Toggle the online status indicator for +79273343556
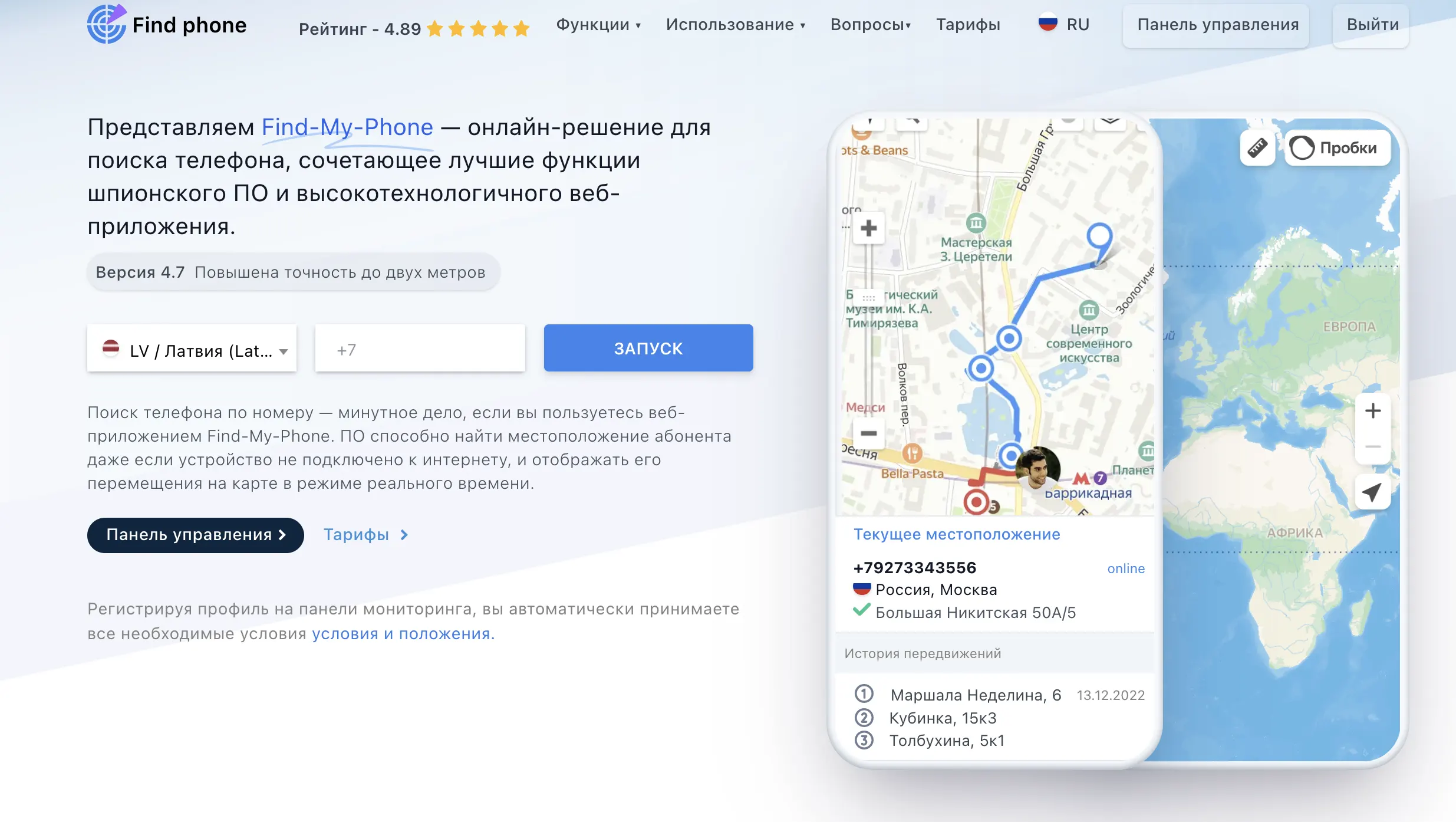 pos(1125,567)
